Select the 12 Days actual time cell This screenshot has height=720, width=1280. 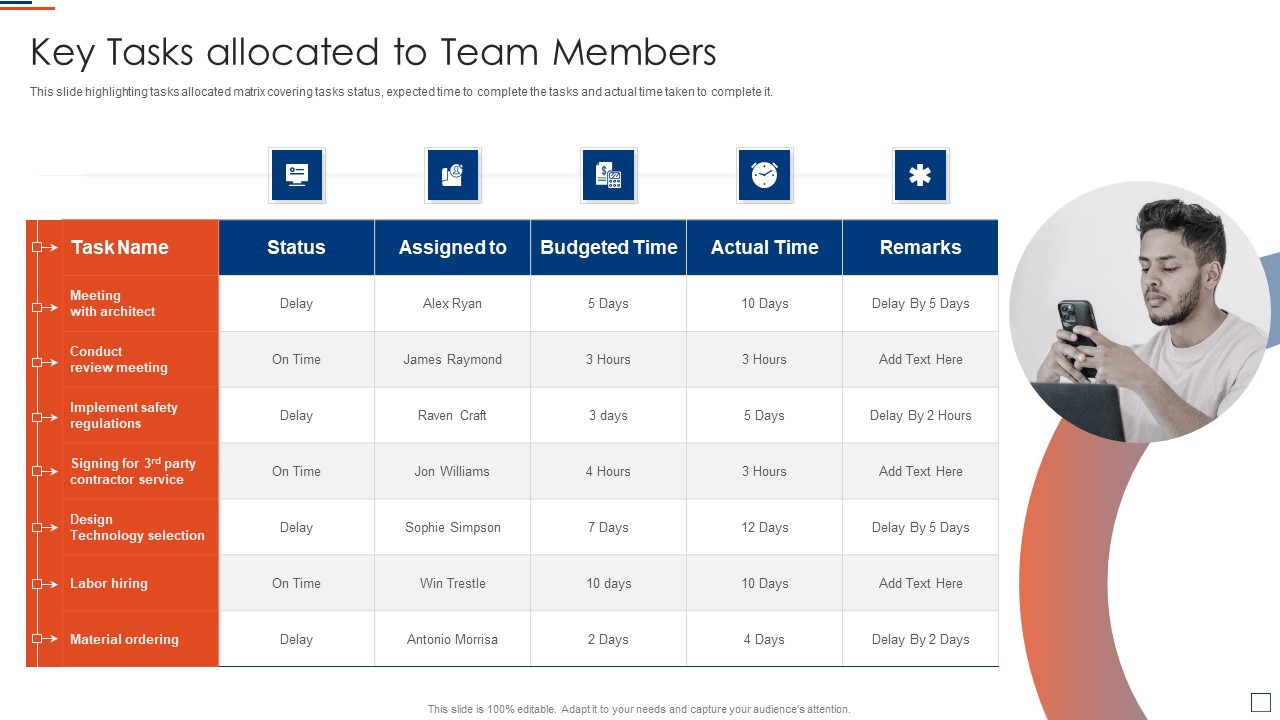click(x=765, y=527)
